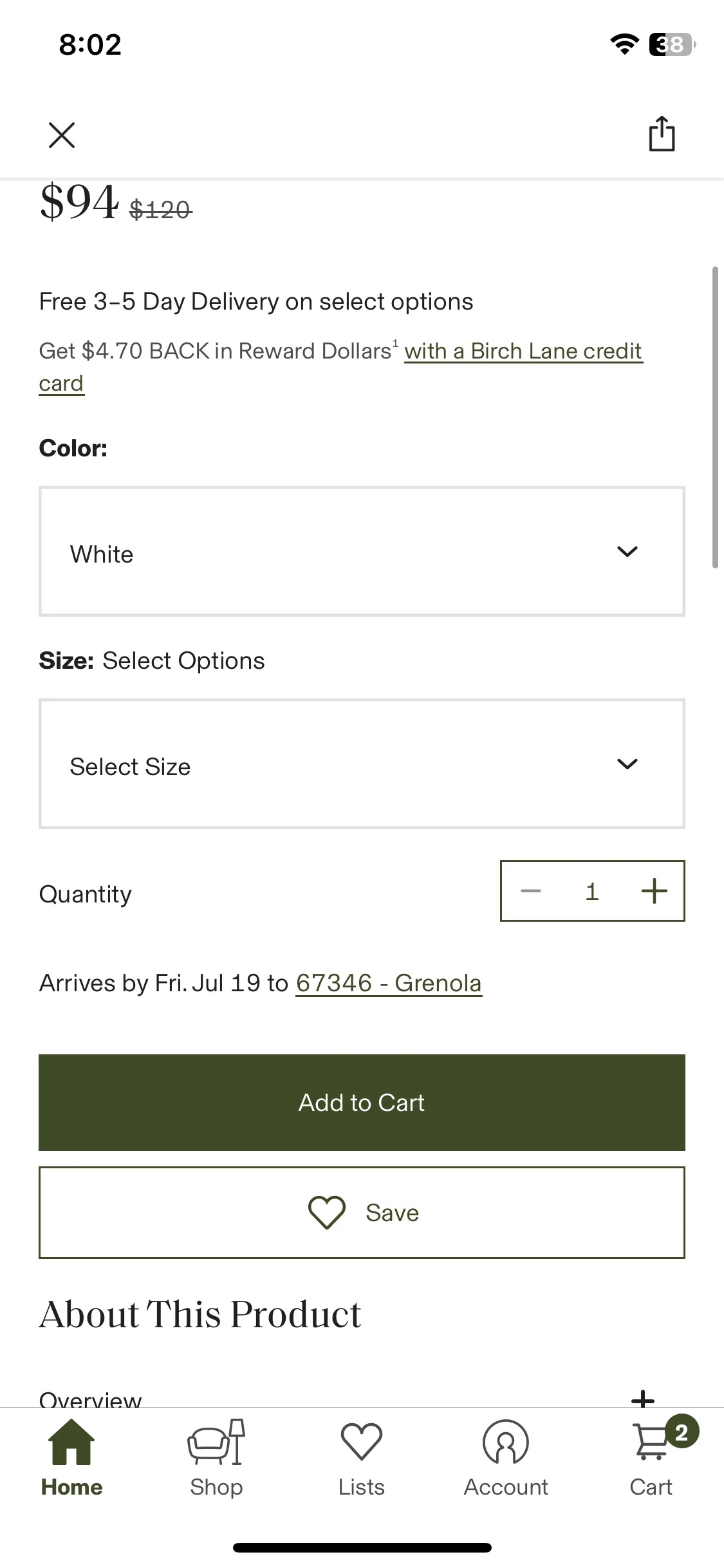The image size is (724, 1568).
Task: Save the product with the heart button
Action: click(362, 1213)
